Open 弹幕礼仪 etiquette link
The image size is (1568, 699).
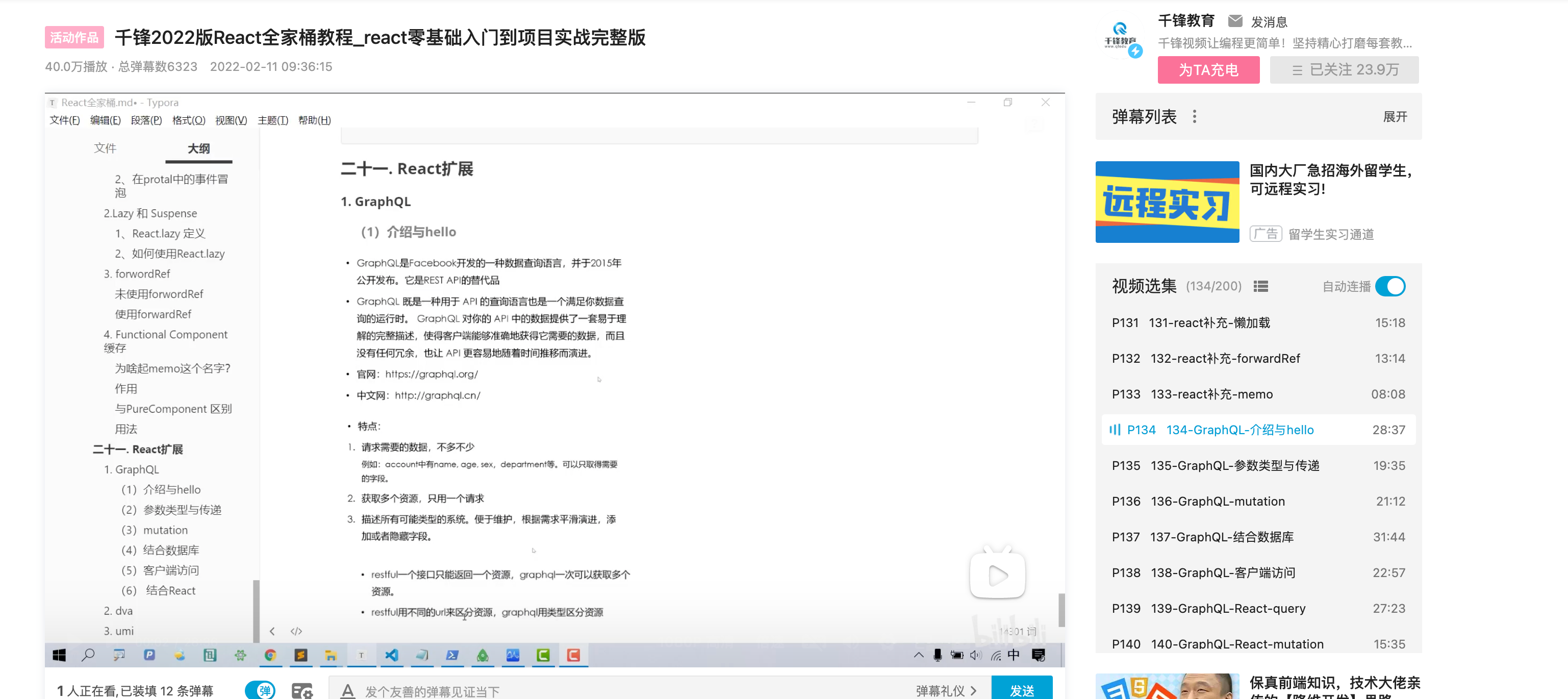click(x=946, y=690)
